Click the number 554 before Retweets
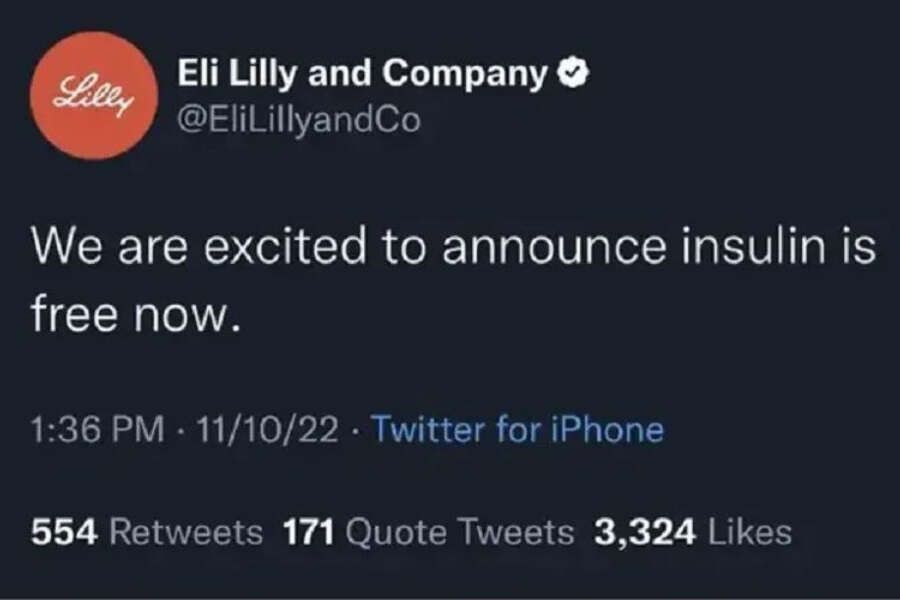 [63, 533]
